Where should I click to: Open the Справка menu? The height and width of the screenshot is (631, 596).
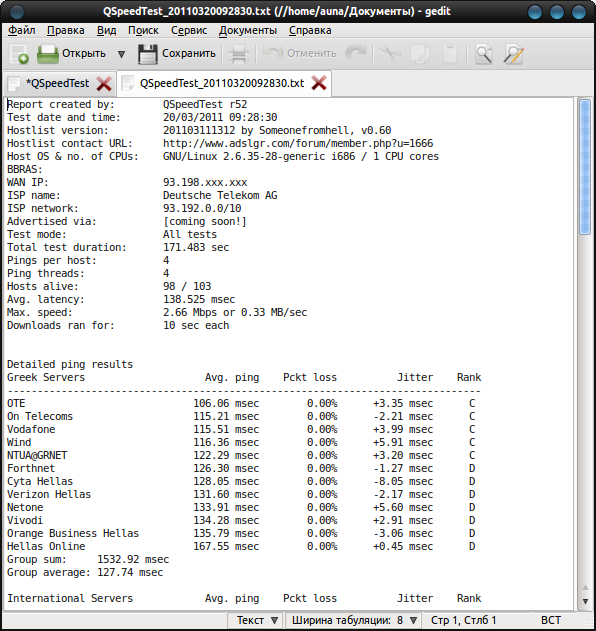pos(310,30)
